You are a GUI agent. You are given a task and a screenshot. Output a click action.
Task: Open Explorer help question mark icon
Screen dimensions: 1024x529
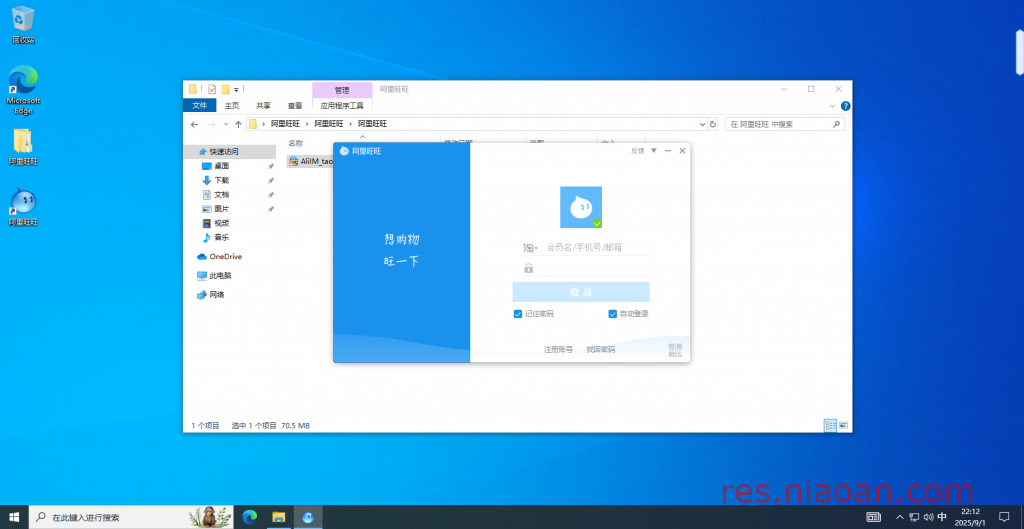(845, 106)
